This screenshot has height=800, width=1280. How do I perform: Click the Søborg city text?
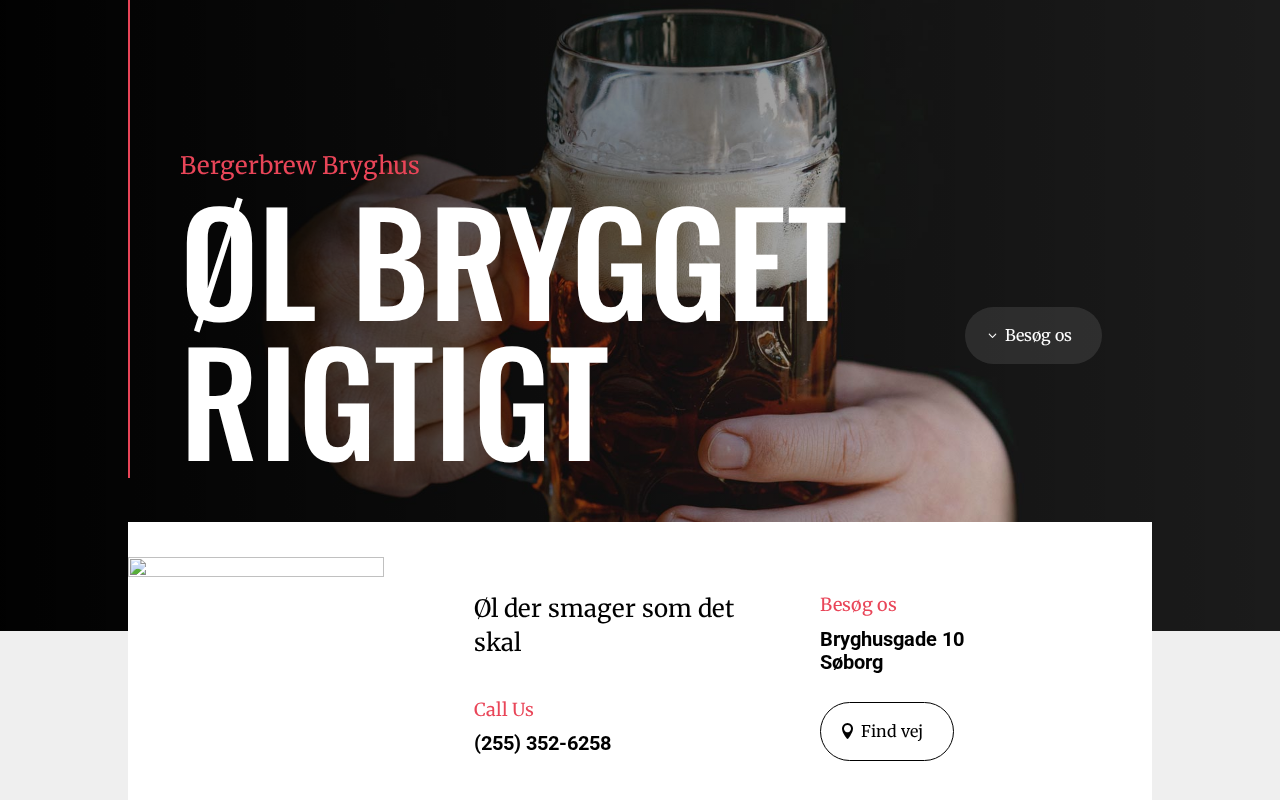[851, 662]
